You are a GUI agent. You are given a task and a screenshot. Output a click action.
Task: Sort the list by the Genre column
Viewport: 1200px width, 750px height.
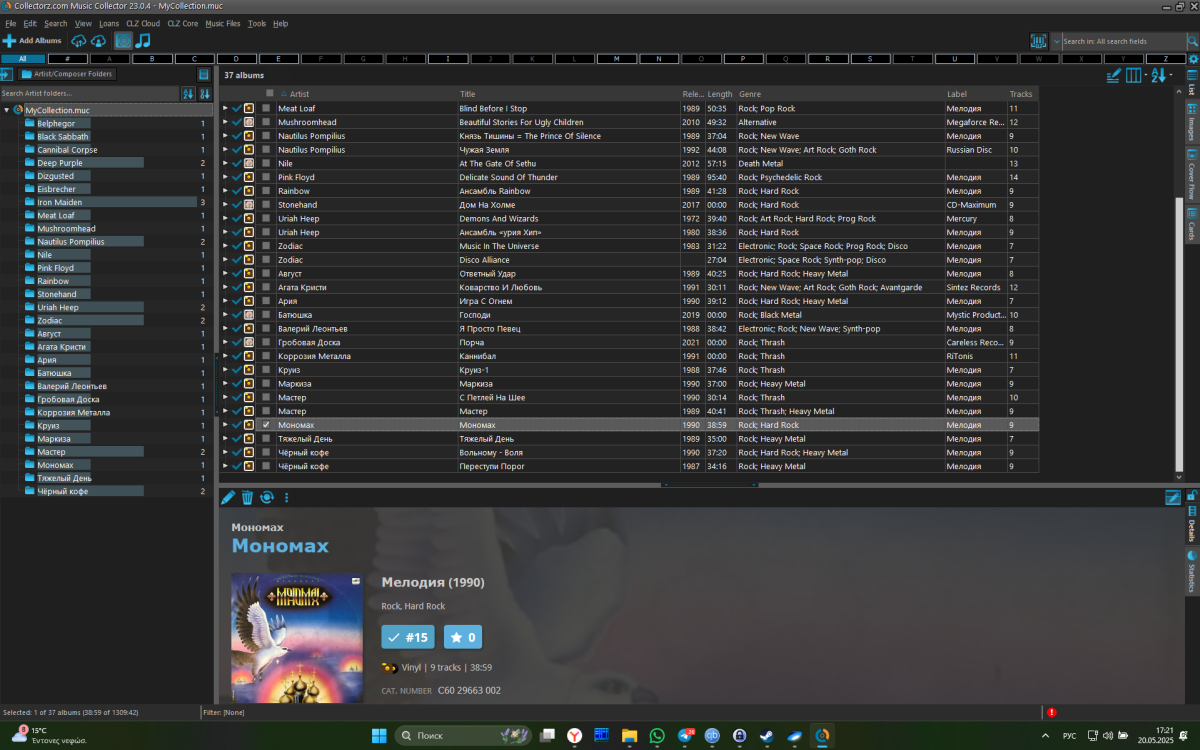(x=840, y=94)
